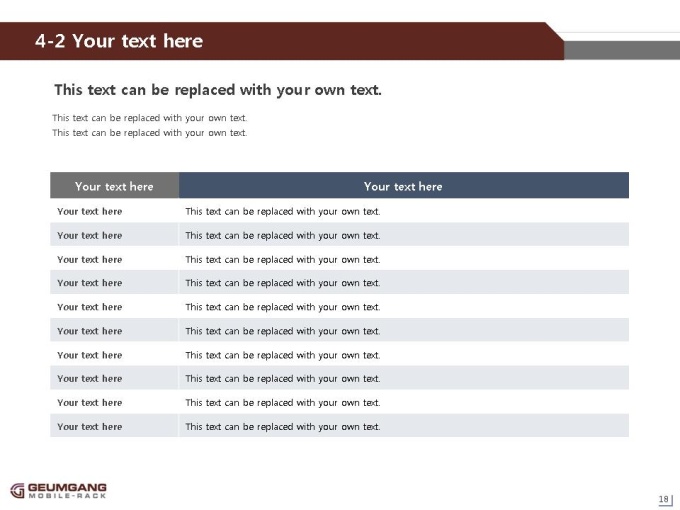680x510 pixels.
Task: Click the first row's description text
Action: pyautogui.click(x=283, y=212)
